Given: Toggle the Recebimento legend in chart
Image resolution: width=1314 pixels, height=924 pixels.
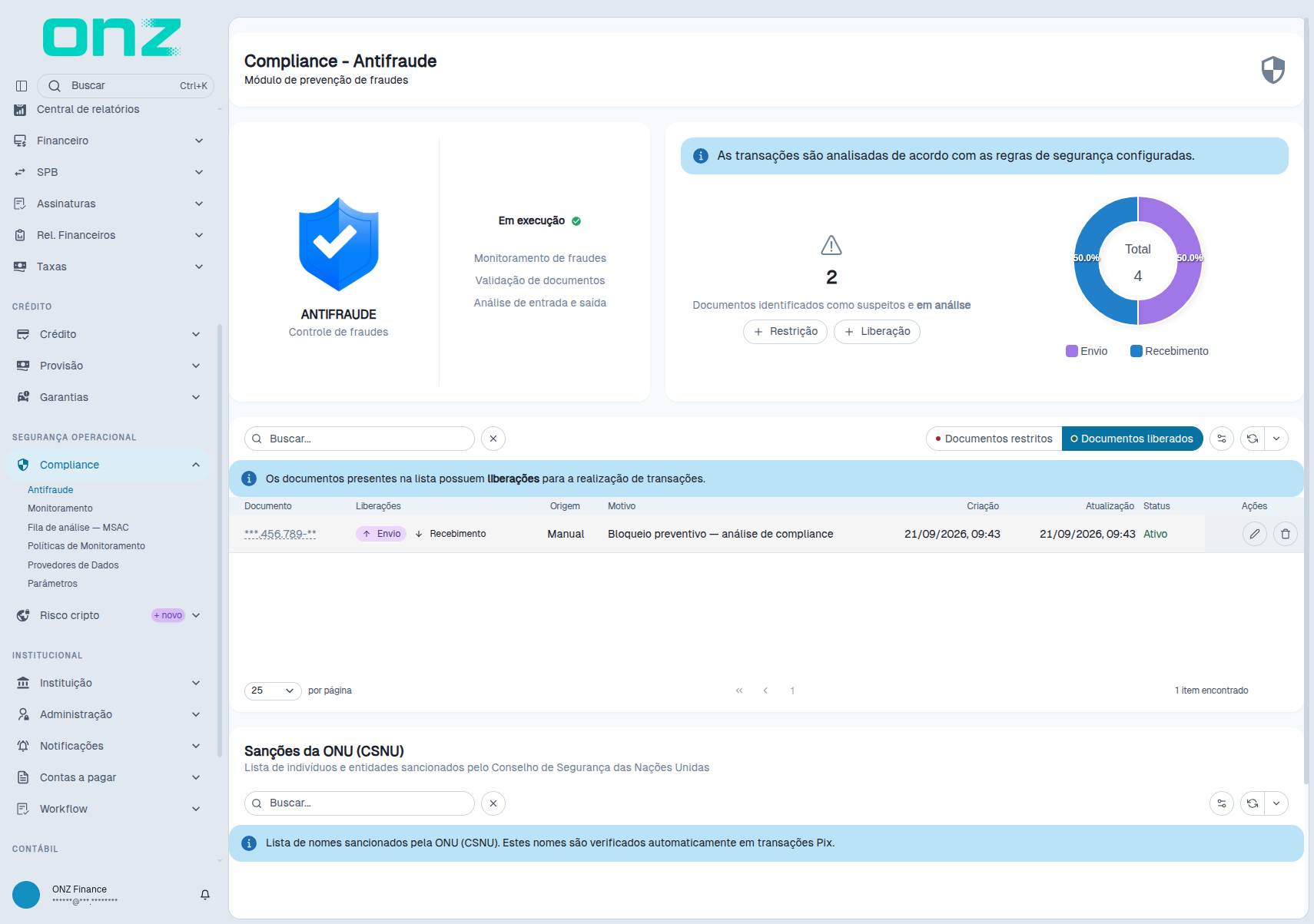Looking at the screenshot, I should pos(1170,351).
